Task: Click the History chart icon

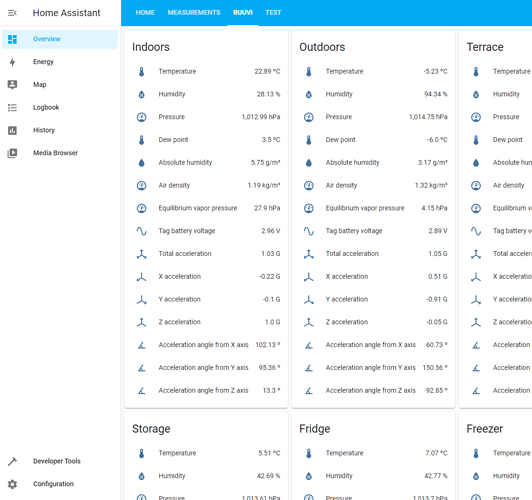Action: point(12,130)
